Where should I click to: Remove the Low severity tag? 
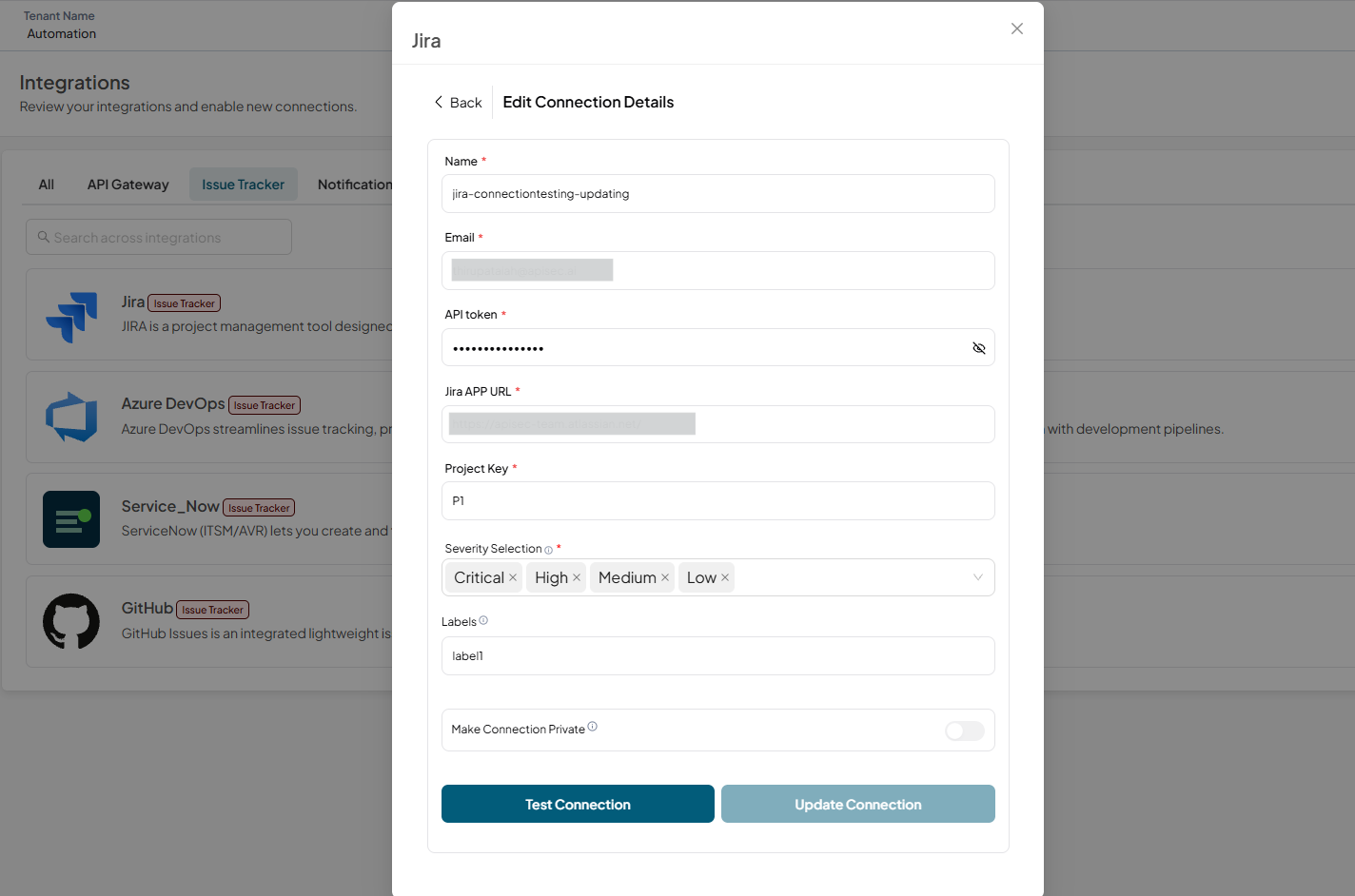(x=725, y=577)
